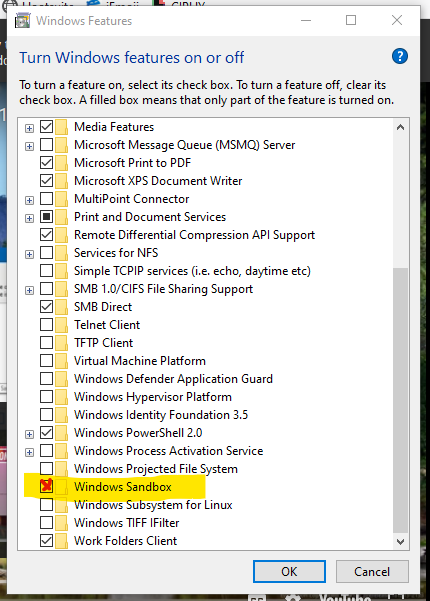430x601 pixels.
Task: Select the Telnet Client list entry
Action: tap(107, 325)
